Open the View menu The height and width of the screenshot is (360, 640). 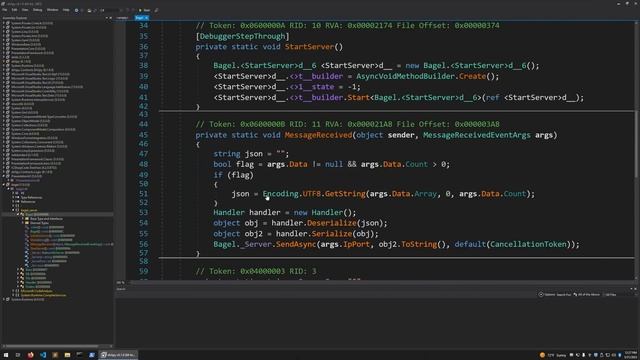25,10
